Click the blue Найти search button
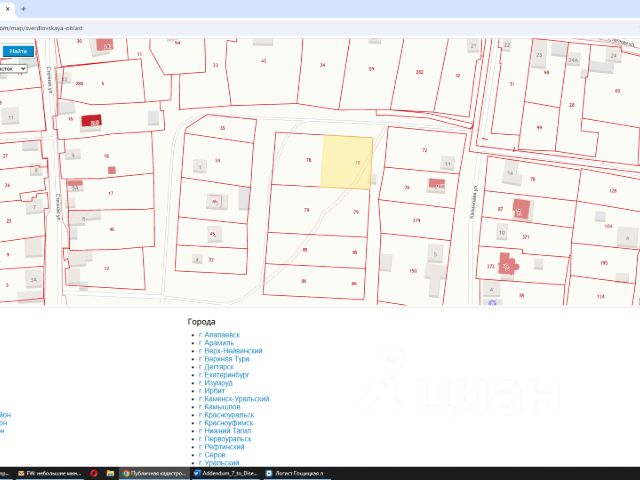This screenshot has height=480, width=640. coord(18,51)
